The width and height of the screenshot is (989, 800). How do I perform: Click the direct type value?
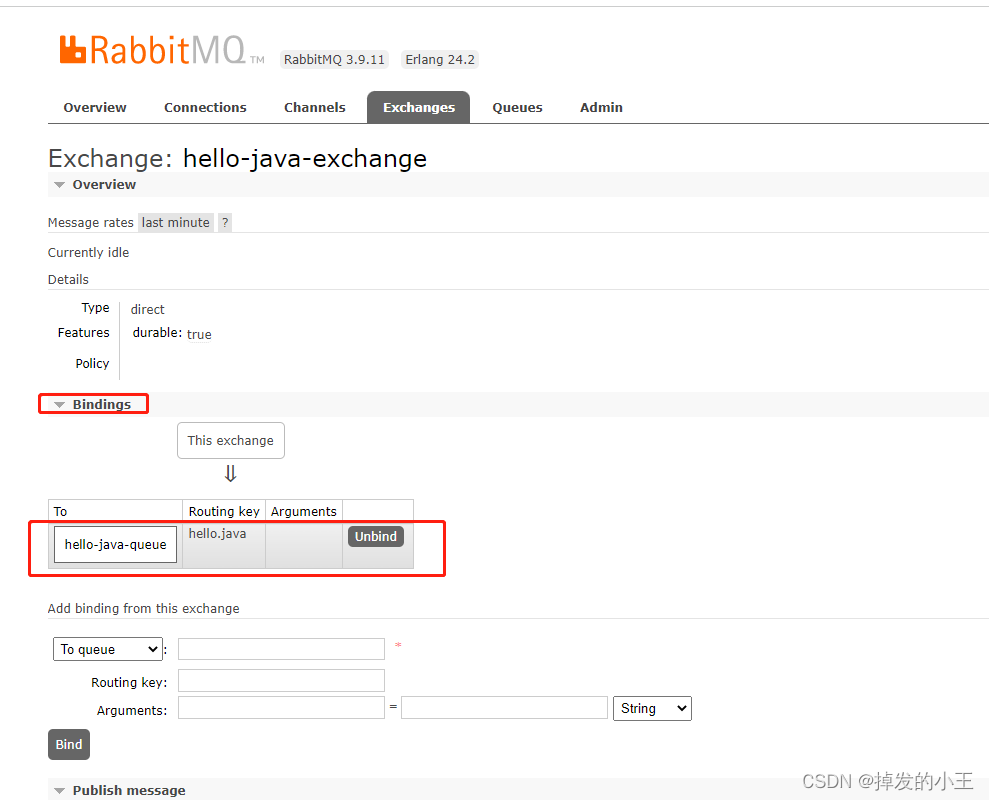[148, 309]
